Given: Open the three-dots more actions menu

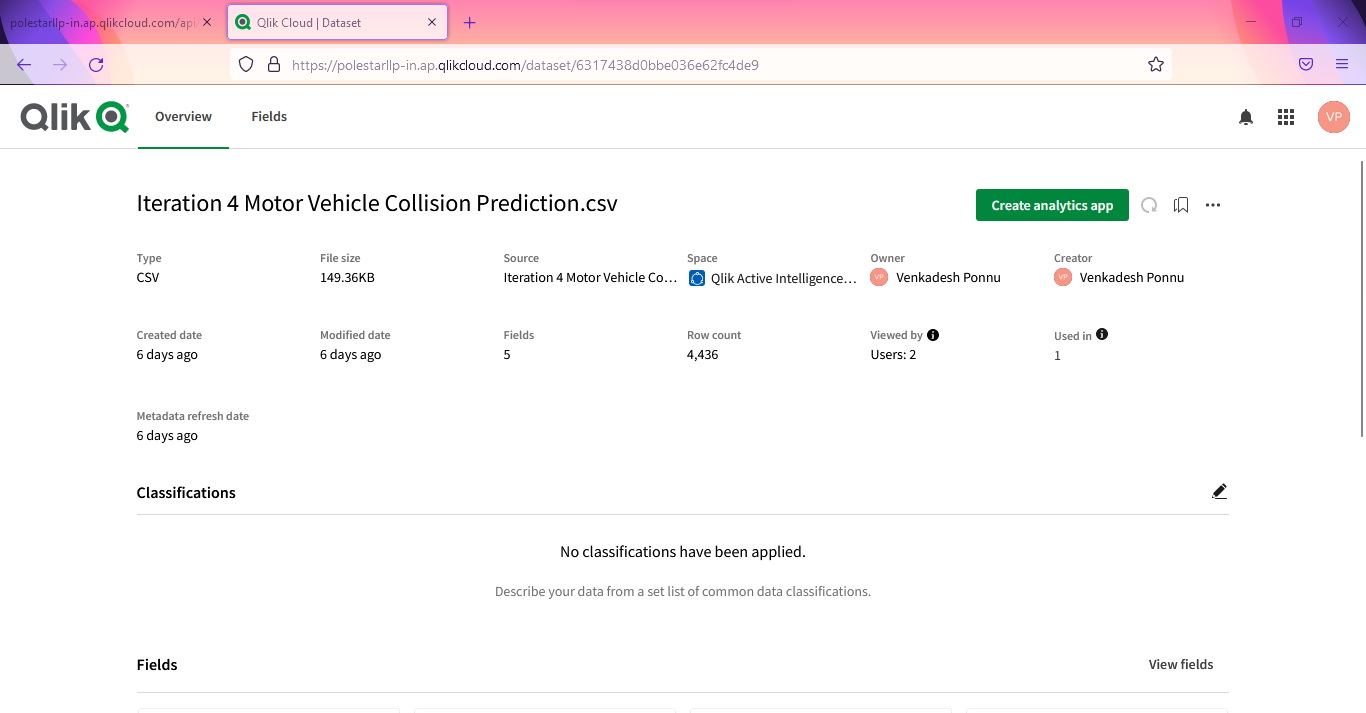Looking at the screenshot, I should [1213, 205].
